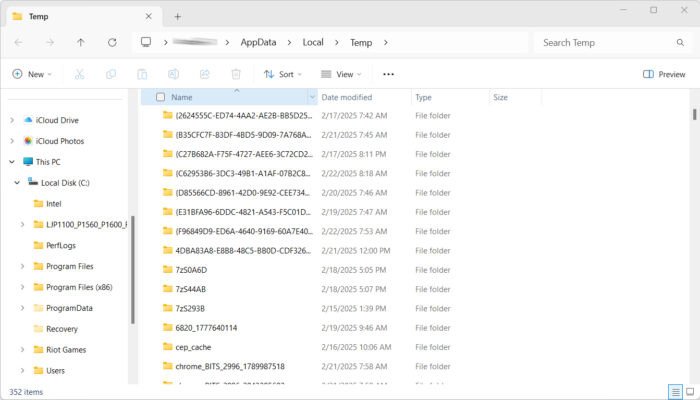Click the Rename icon in toolbar

pyautogui.click(x=173, y=74)
